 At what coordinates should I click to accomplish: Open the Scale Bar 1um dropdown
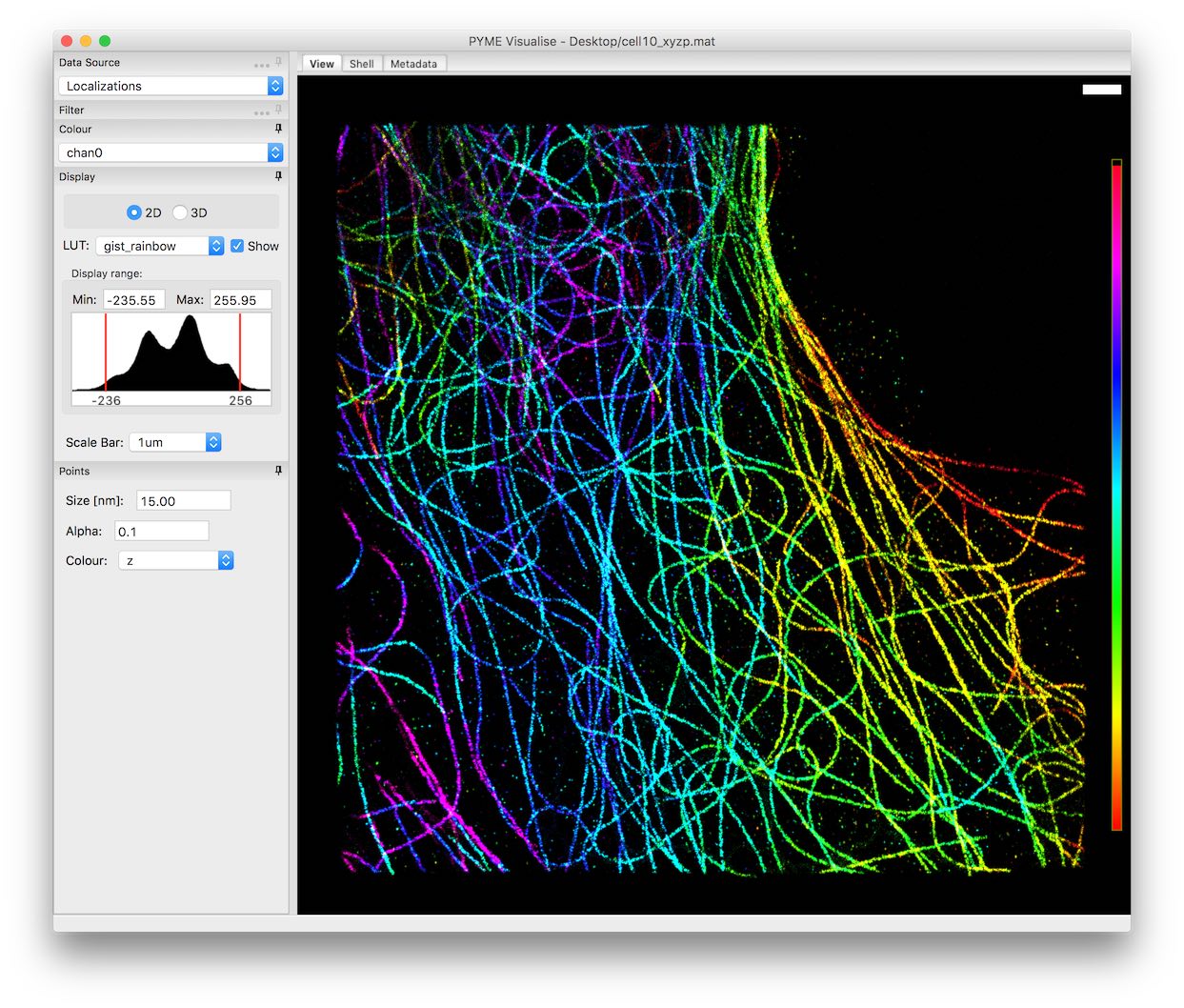click(174, 442)
